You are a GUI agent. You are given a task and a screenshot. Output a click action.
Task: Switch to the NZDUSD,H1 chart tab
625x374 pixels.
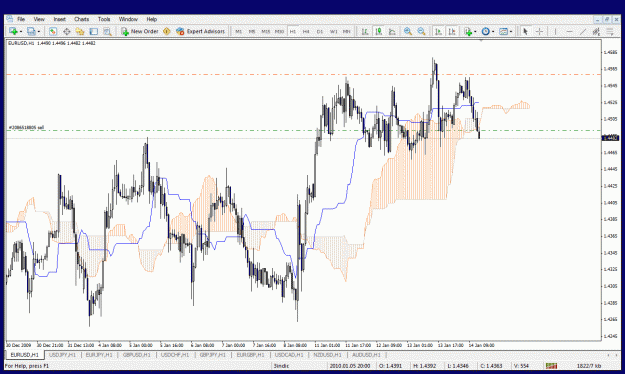[327, 355]
